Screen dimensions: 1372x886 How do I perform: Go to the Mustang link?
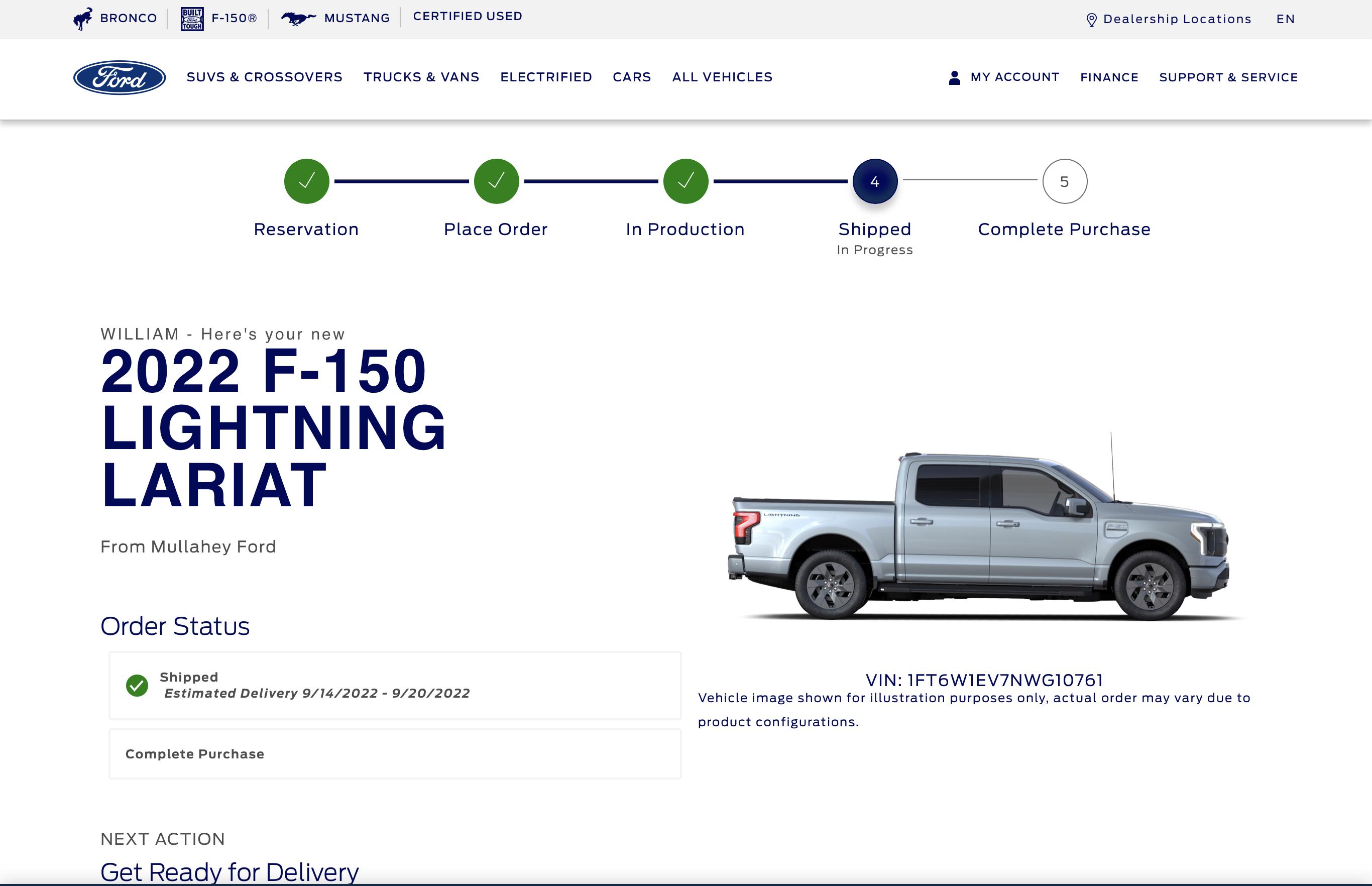pyautogui.click(x=357, y=19)
